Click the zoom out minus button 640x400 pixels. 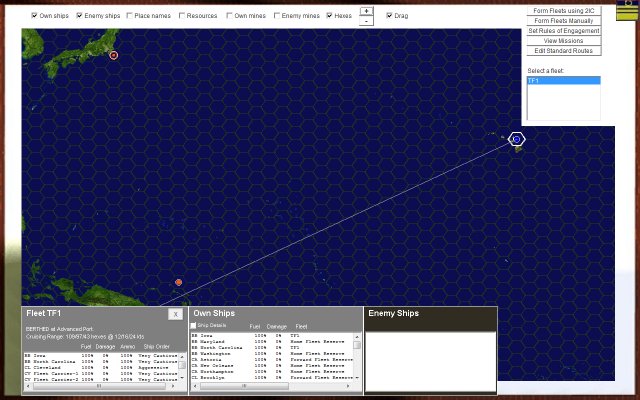point(366,21)
